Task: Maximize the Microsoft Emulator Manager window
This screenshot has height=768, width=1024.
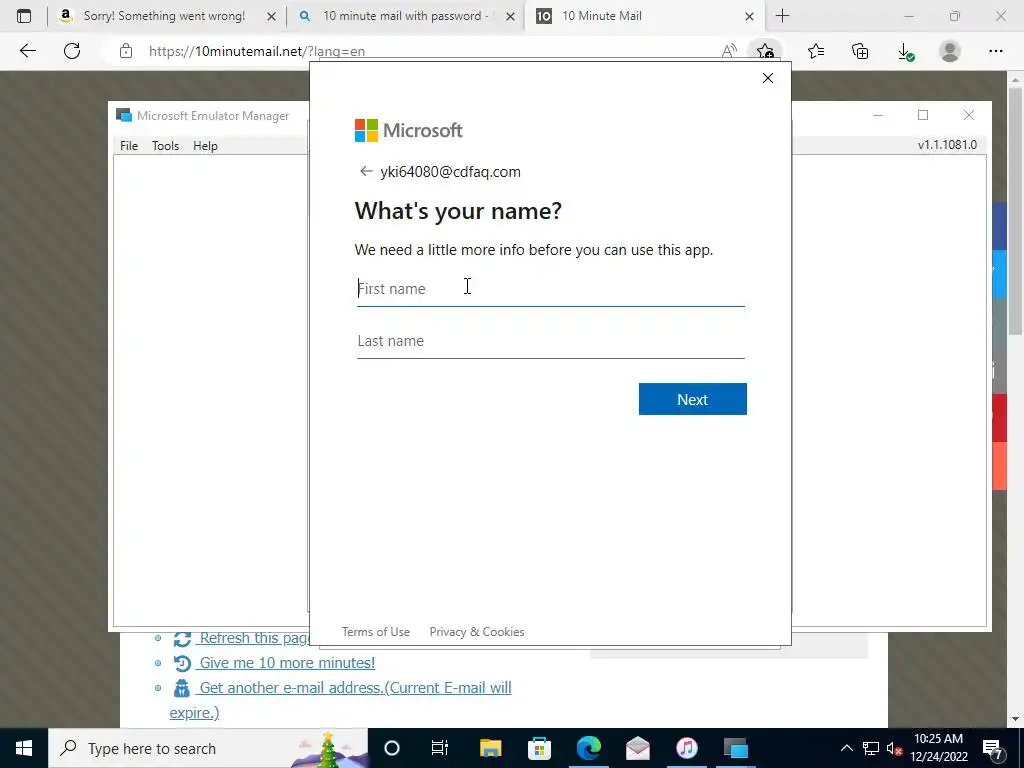Action: (923, 115)
